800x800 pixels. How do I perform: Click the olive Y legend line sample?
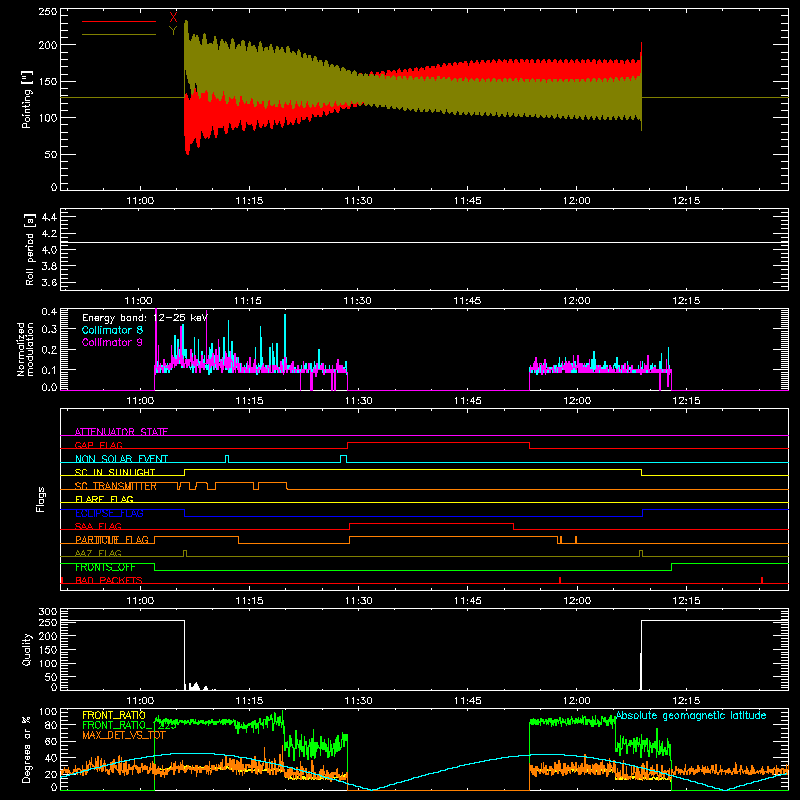point(119,34)
